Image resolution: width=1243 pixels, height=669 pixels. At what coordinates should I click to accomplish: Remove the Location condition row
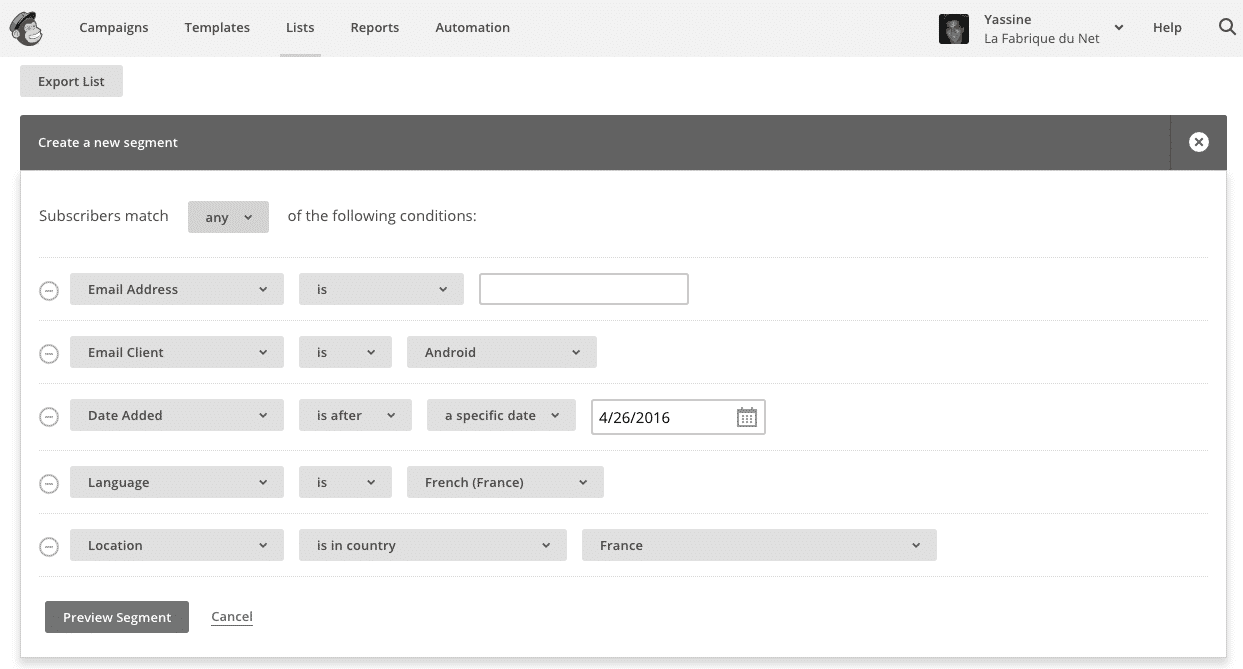(x=48, y=546)
